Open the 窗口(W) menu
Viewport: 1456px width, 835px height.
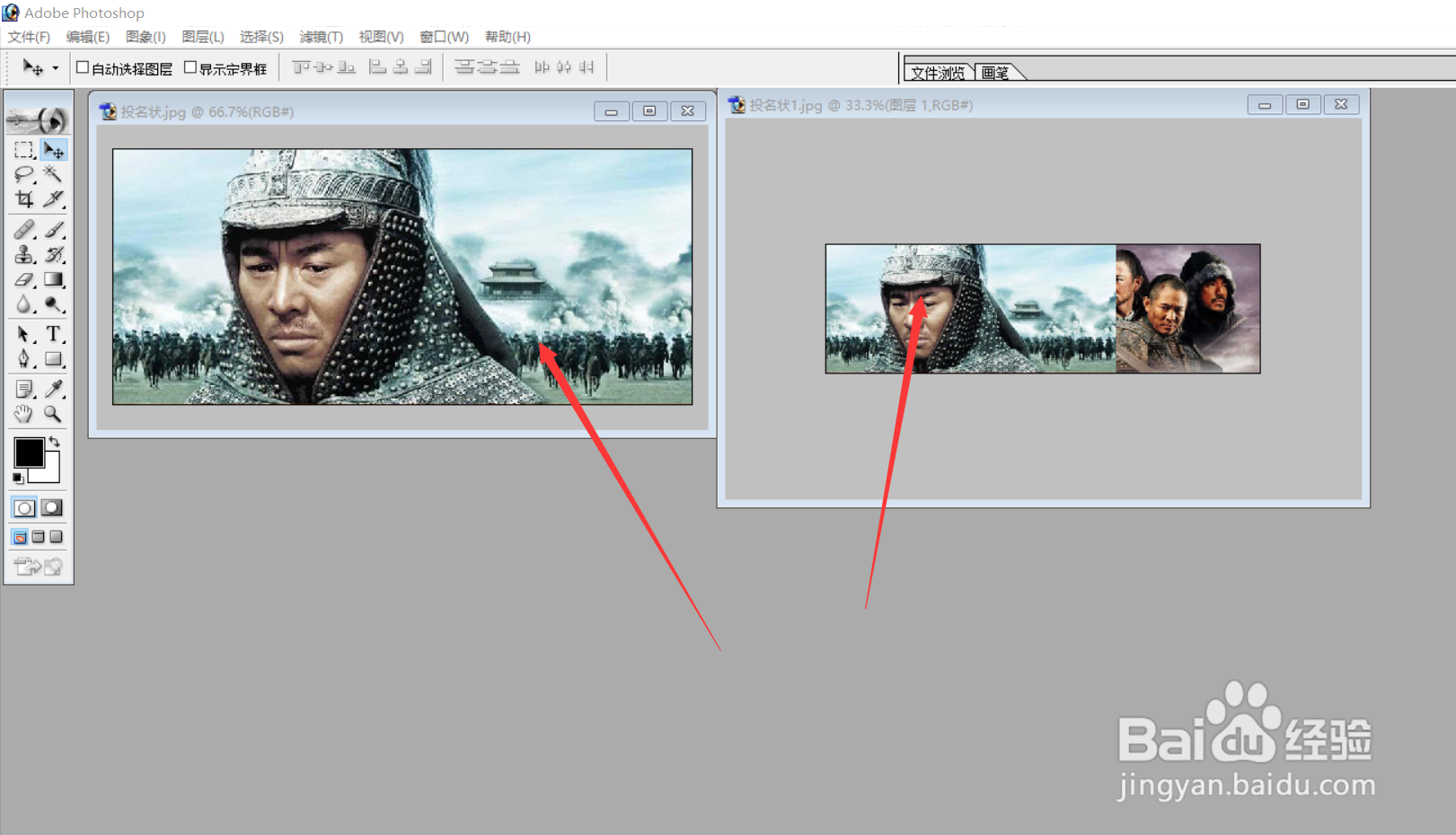click(x=445, y=37)
